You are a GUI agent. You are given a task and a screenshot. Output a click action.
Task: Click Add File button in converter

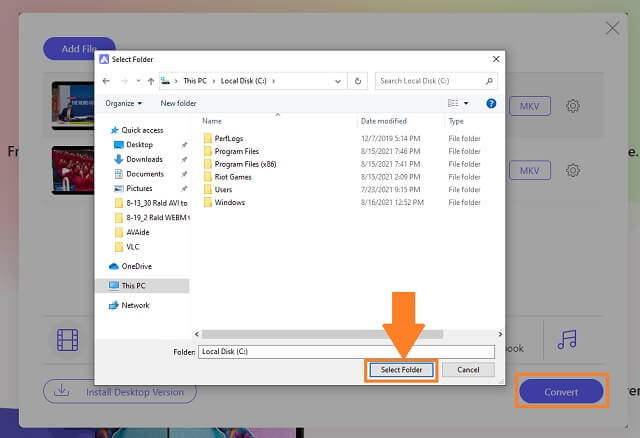pos(79,49)
